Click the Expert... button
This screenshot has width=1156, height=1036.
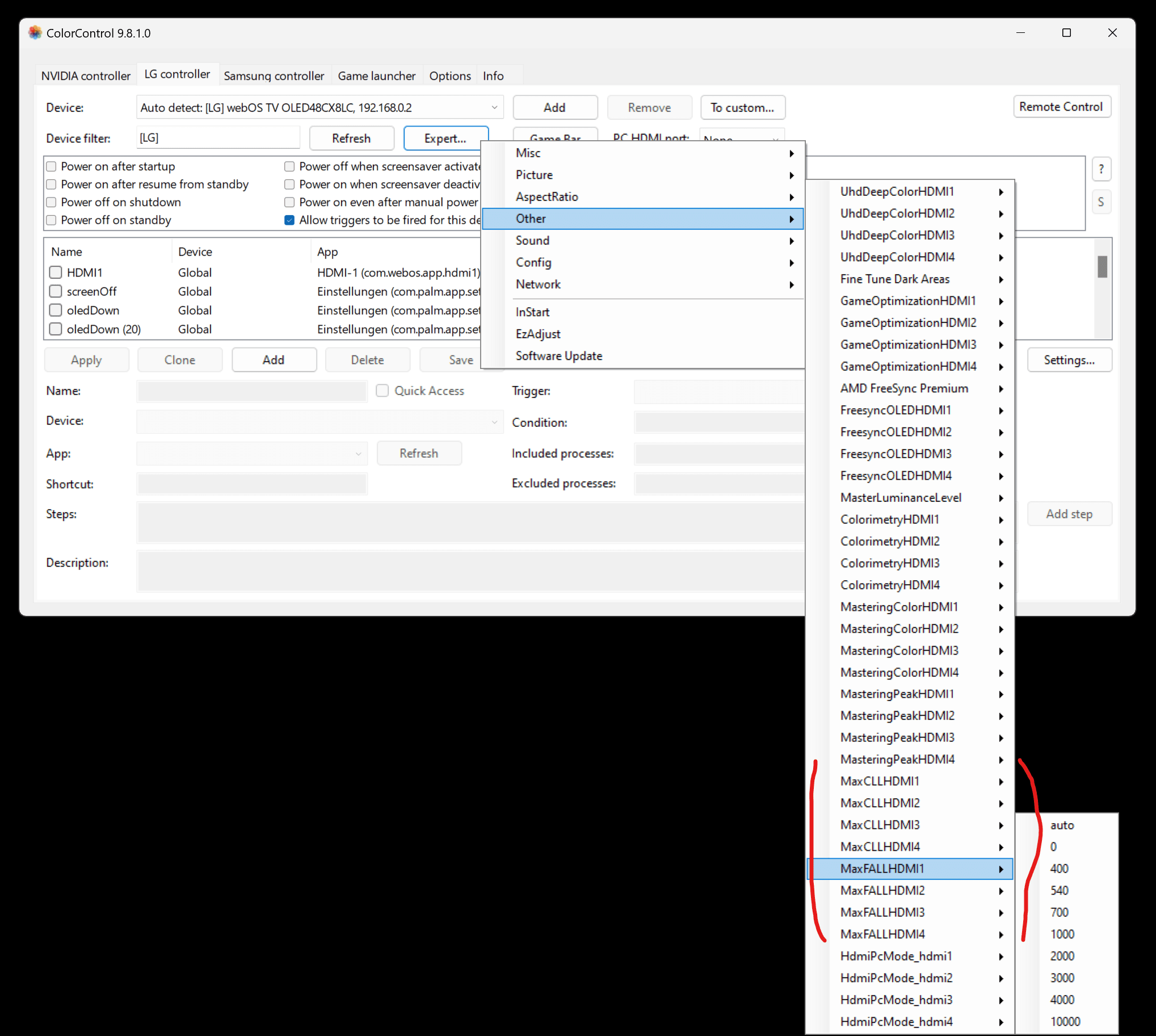445,139
